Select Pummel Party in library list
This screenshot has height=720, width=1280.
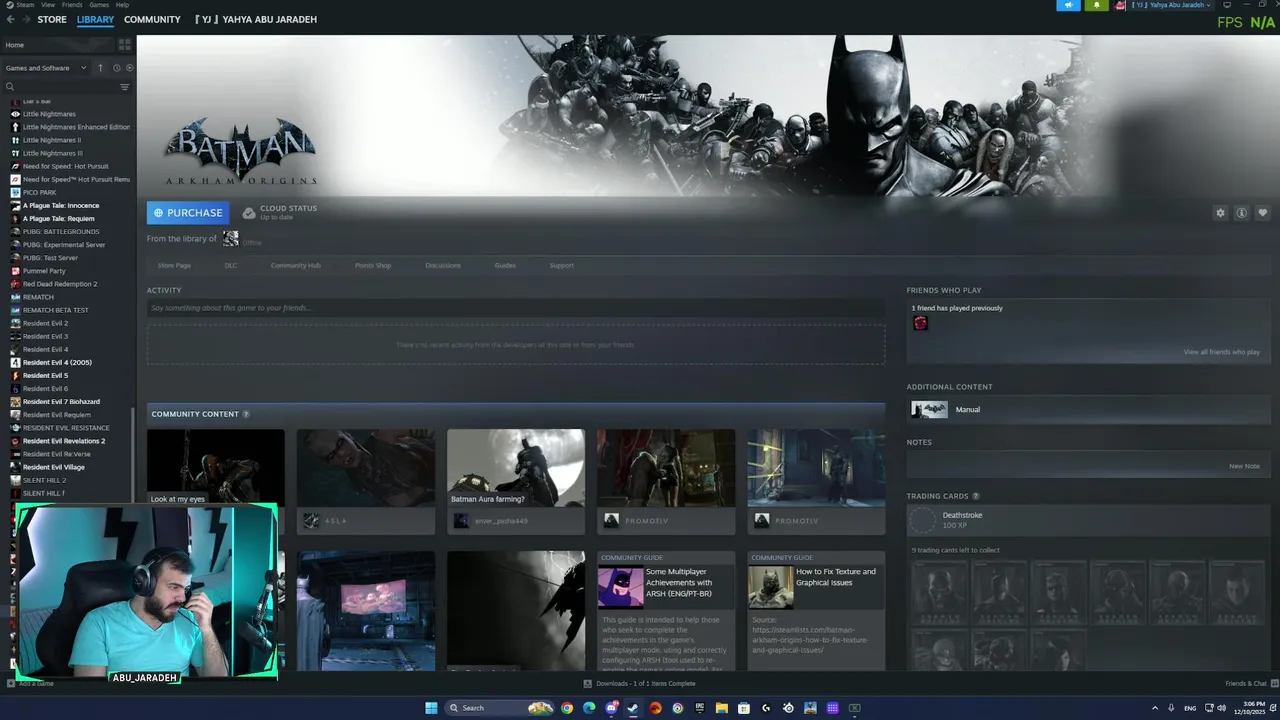[x=44, y=271]
